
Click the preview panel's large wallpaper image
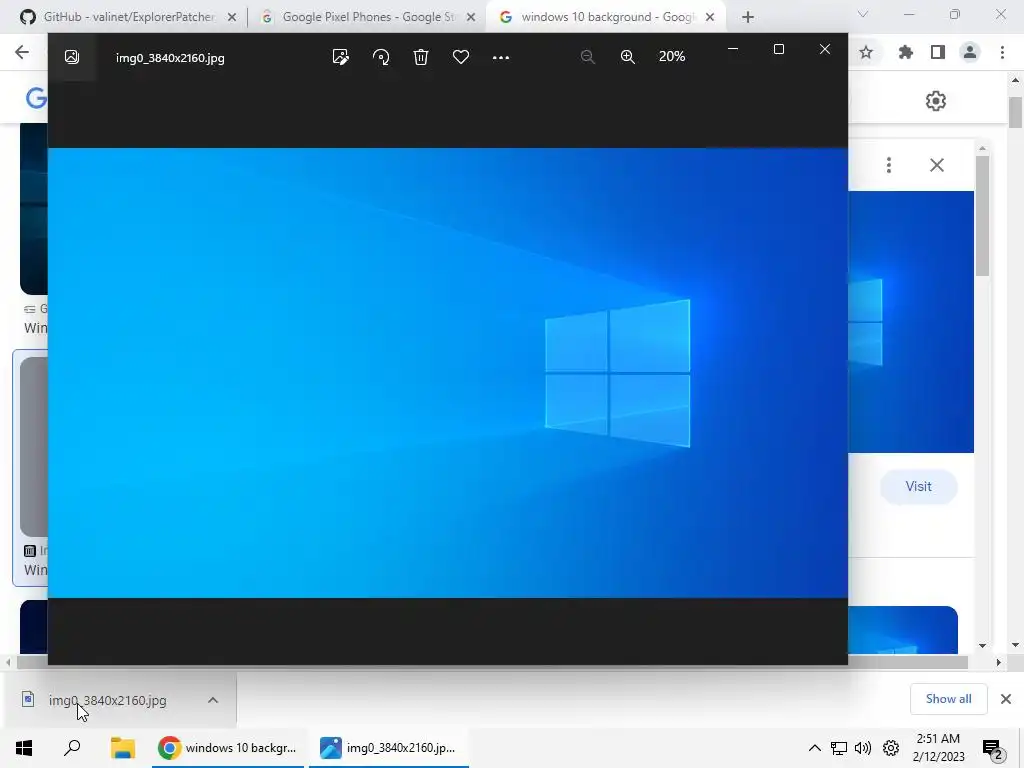pos(911,322)
